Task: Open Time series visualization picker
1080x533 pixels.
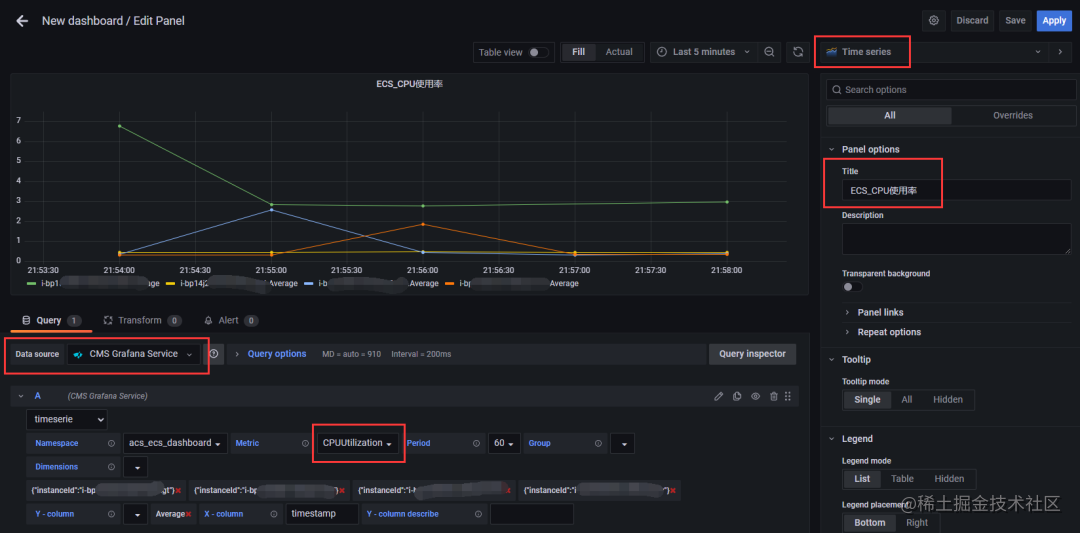Action: [933, 52]
